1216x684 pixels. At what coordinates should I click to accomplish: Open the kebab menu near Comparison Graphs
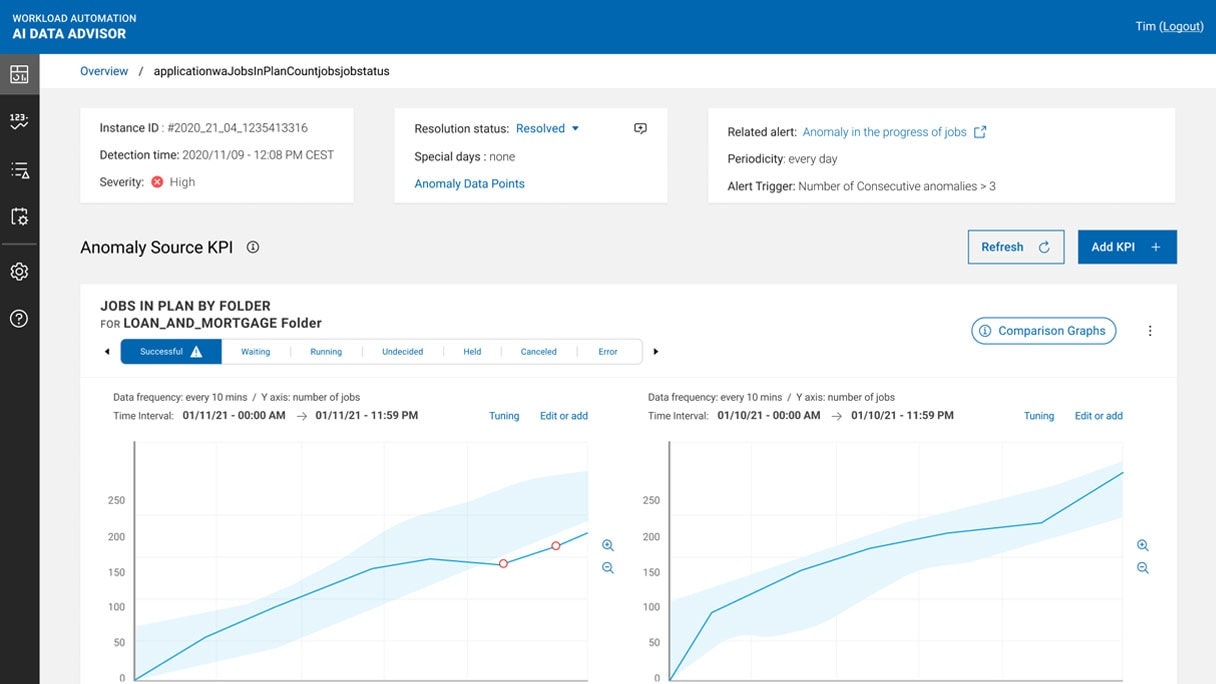[1149, 330]
